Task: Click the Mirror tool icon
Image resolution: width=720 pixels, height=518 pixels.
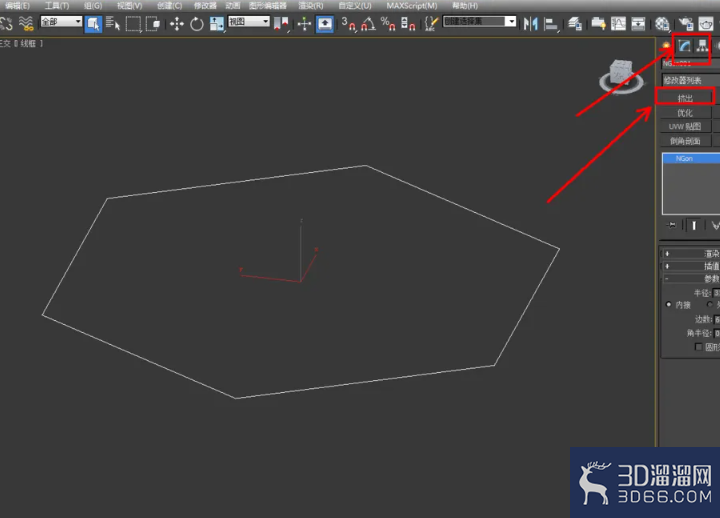Action: click(x=531, y=24)
